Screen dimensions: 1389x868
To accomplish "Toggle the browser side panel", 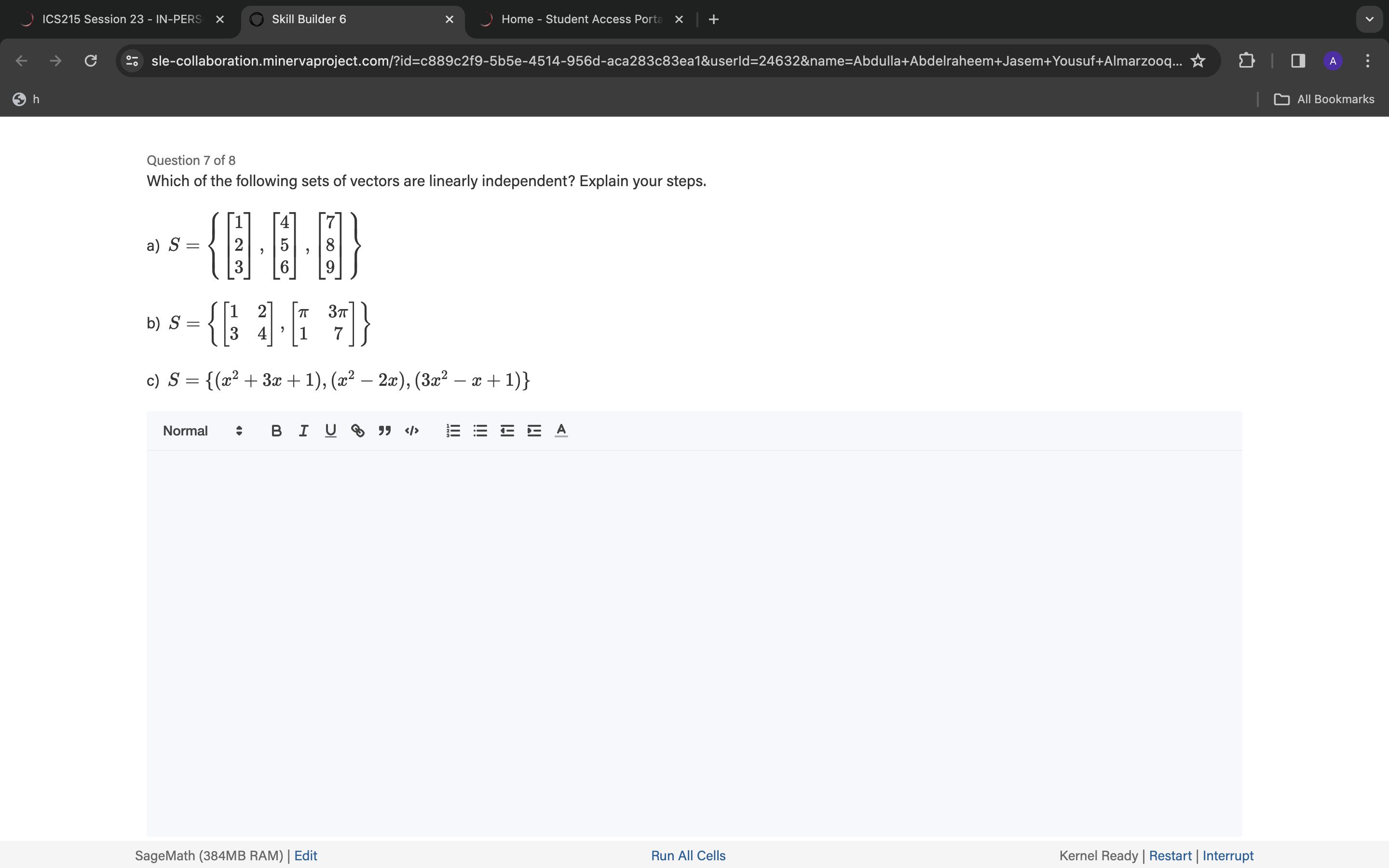I will (1298, 61).
